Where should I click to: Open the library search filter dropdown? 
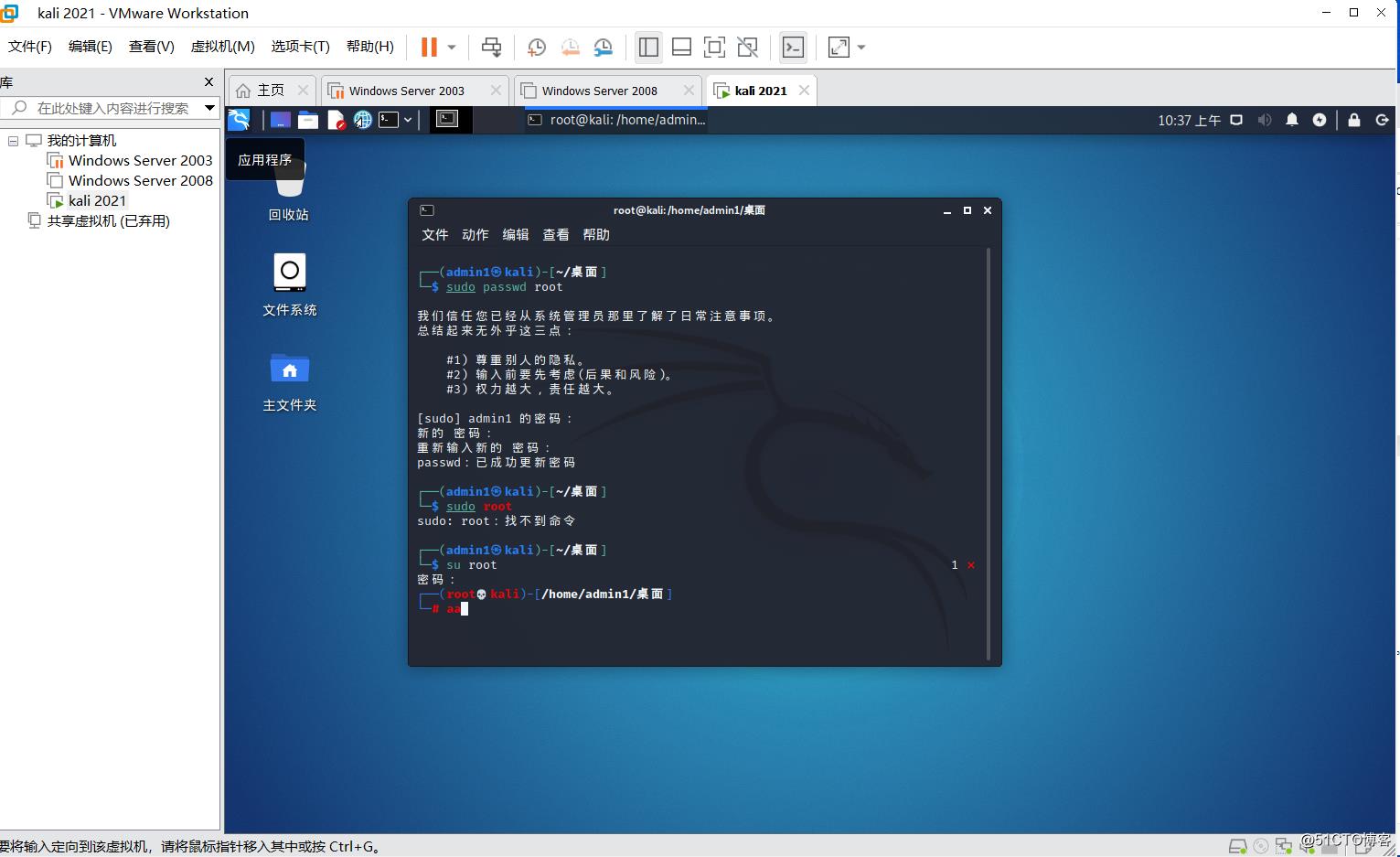coord(209,108)
